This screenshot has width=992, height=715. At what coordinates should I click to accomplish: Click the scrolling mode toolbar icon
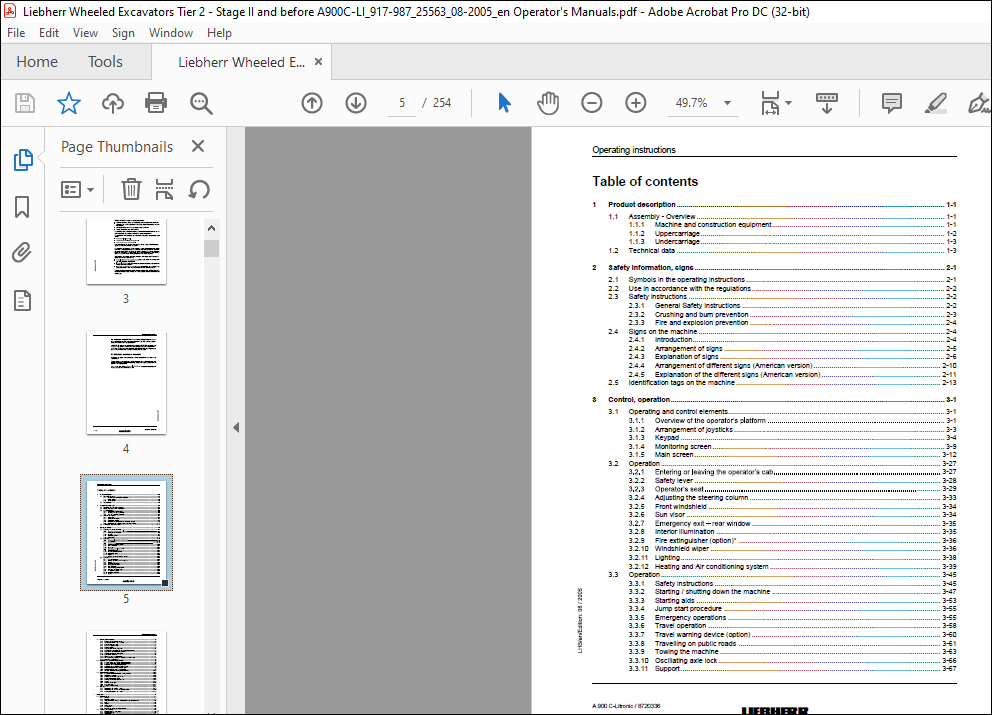tap(827, 103)
